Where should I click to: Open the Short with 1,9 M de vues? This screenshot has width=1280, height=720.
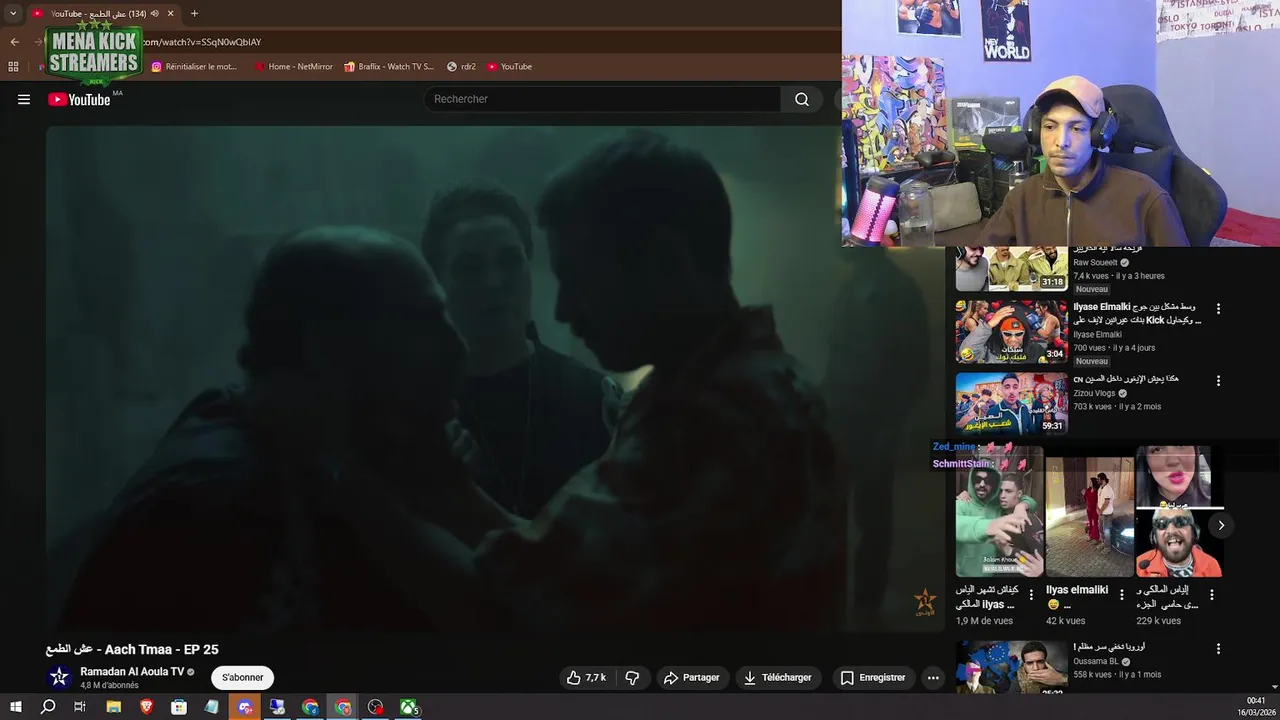[999, 512]
